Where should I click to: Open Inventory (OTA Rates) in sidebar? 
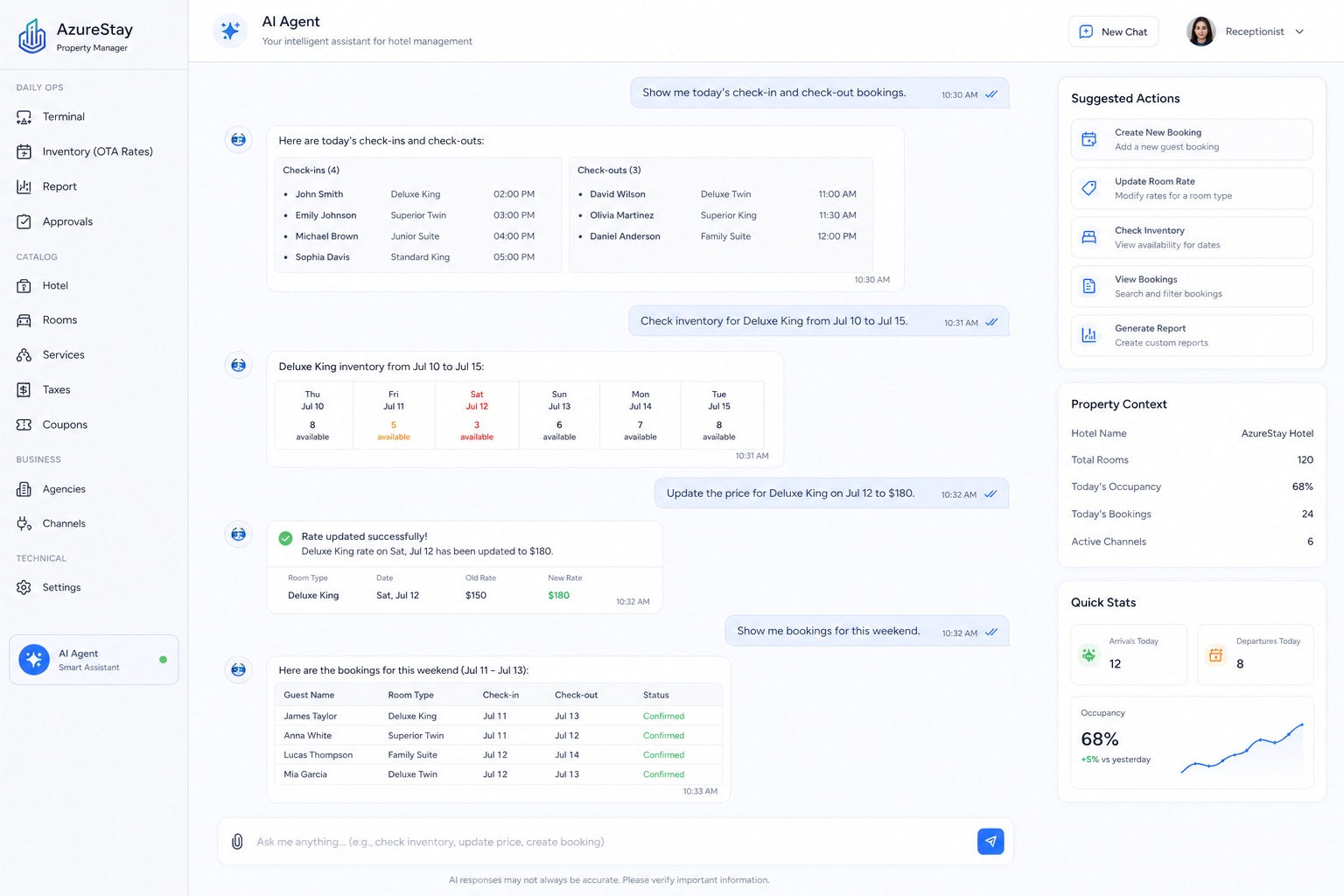[97, 151]
